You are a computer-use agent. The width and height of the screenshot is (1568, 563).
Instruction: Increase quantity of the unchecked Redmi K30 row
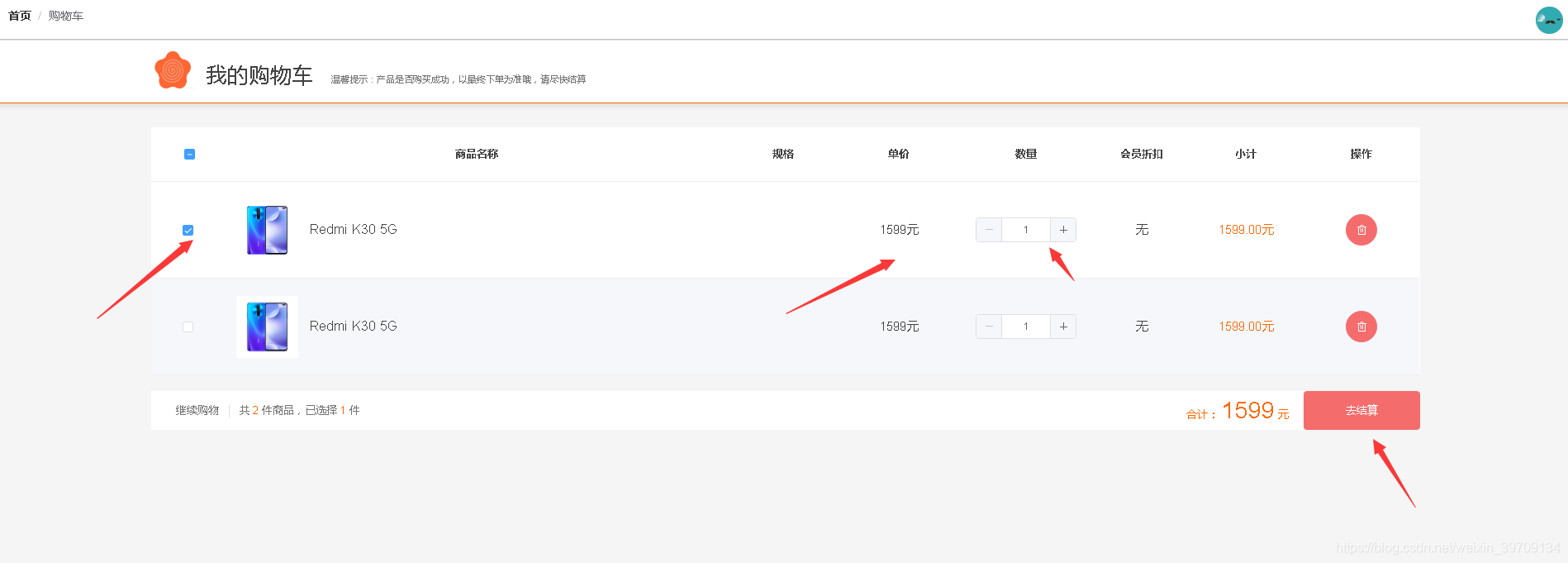tap(1063, 327)
